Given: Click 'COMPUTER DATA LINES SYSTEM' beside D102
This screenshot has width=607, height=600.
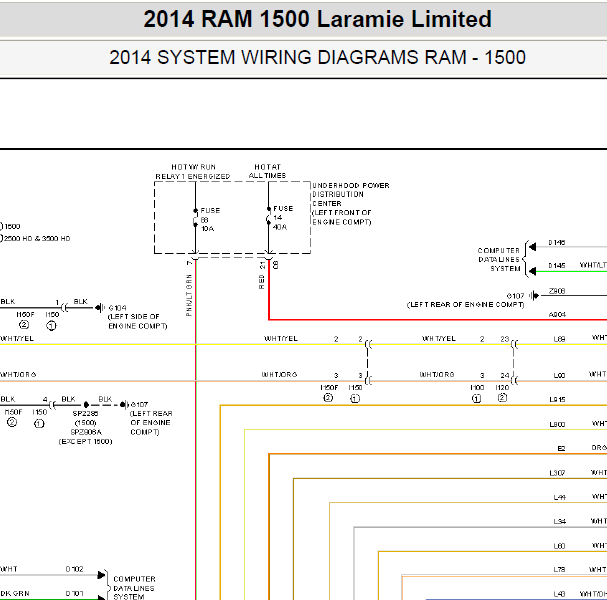Looking at the screenshot, I should [x=134, y=588].
